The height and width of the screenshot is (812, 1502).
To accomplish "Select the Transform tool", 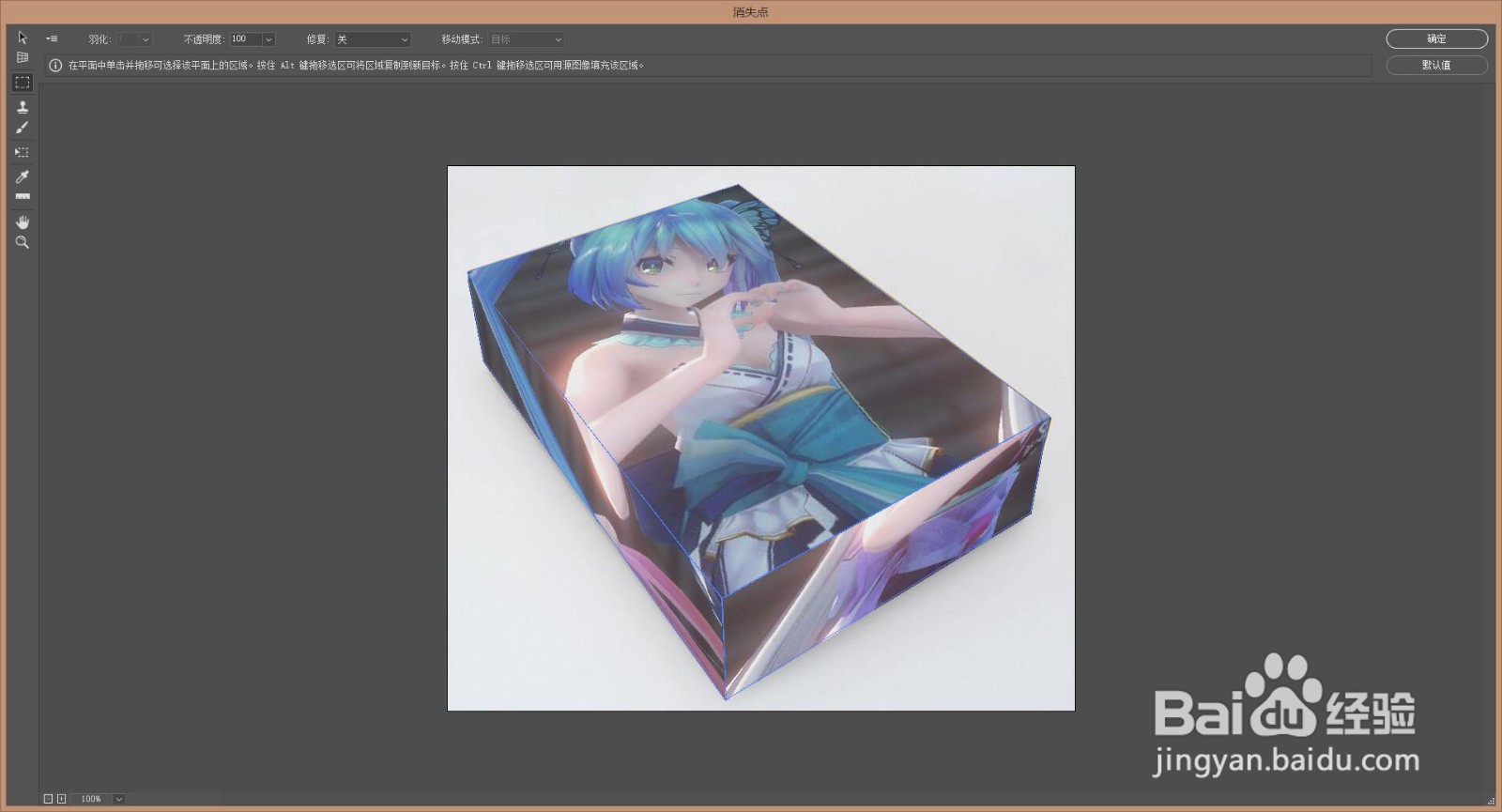I will pyautogui.click(x=23, y=152).
